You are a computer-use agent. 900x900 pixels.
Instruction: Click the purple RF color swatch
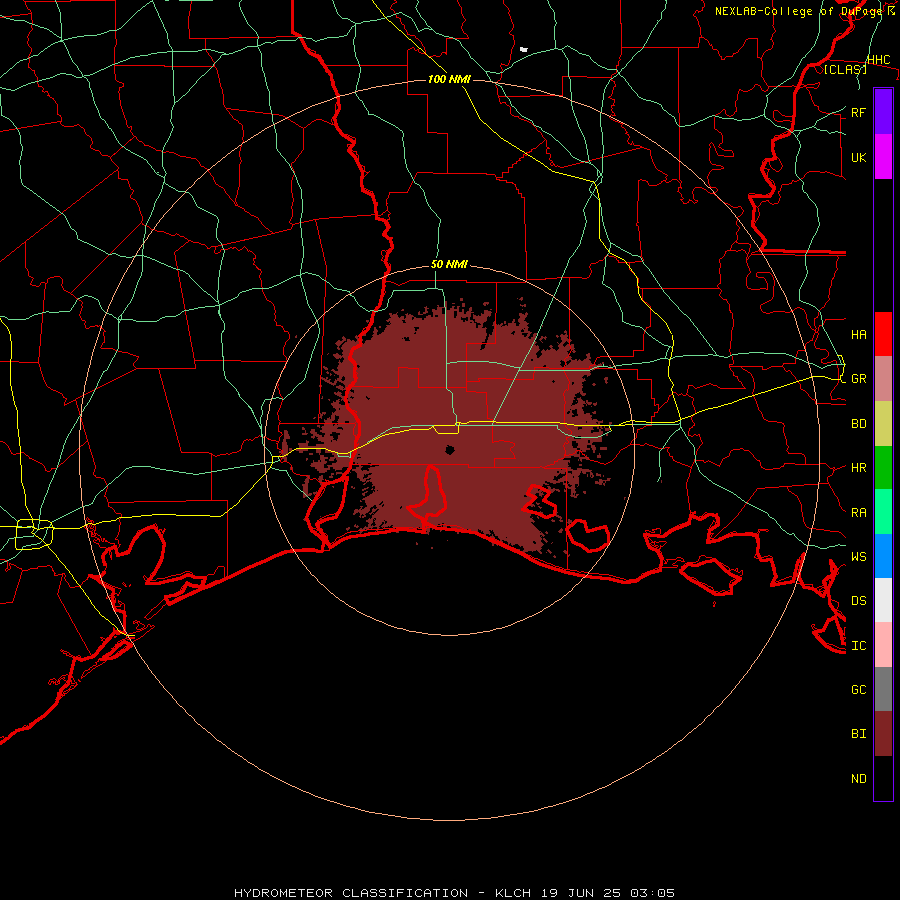[x=883, y=112]
